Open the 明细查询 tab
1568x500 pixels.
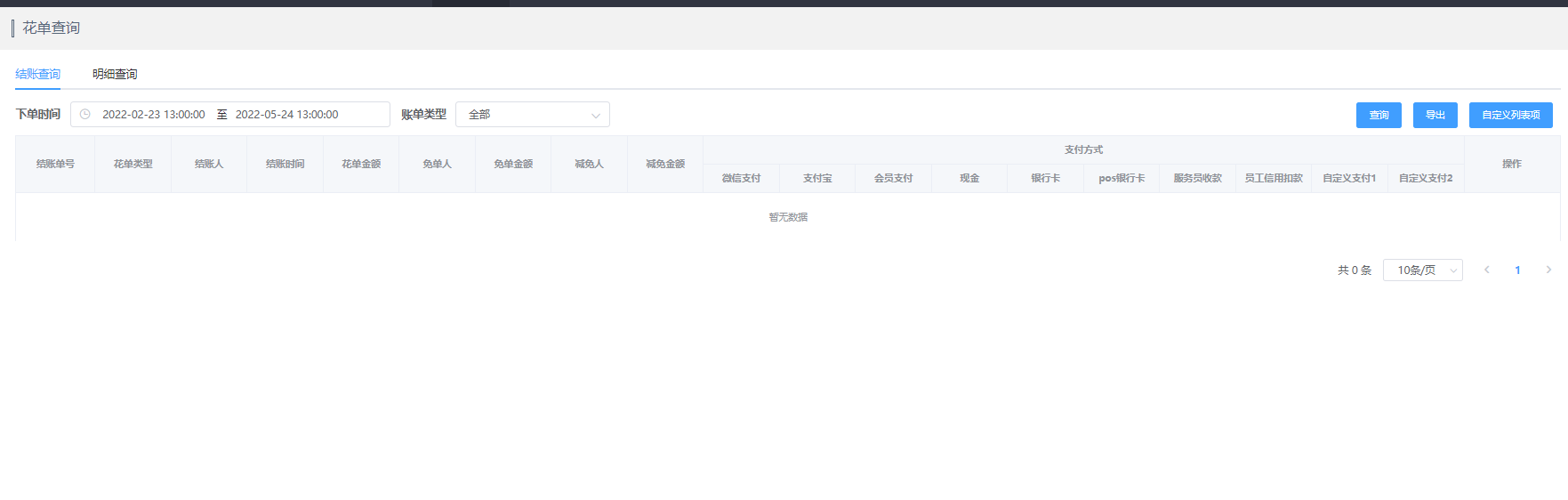115,74
